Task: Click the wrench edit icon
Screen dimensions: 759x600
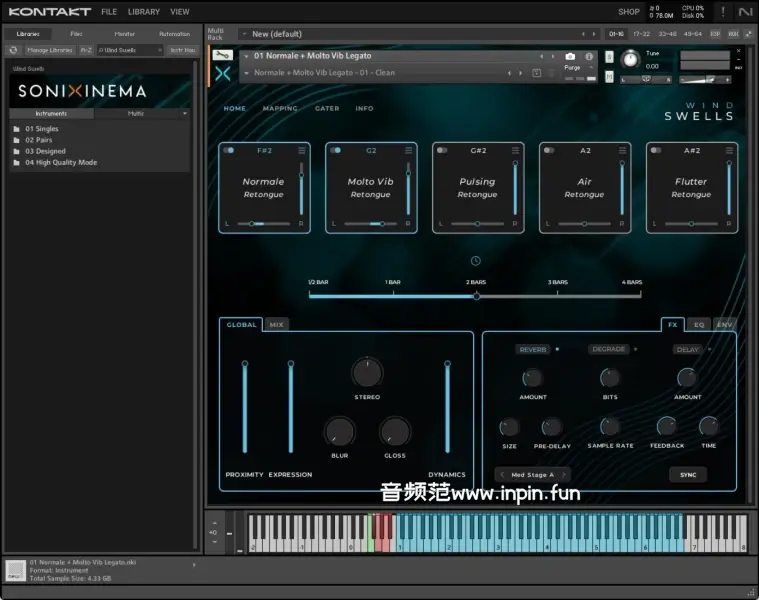Action: [223, 56]
